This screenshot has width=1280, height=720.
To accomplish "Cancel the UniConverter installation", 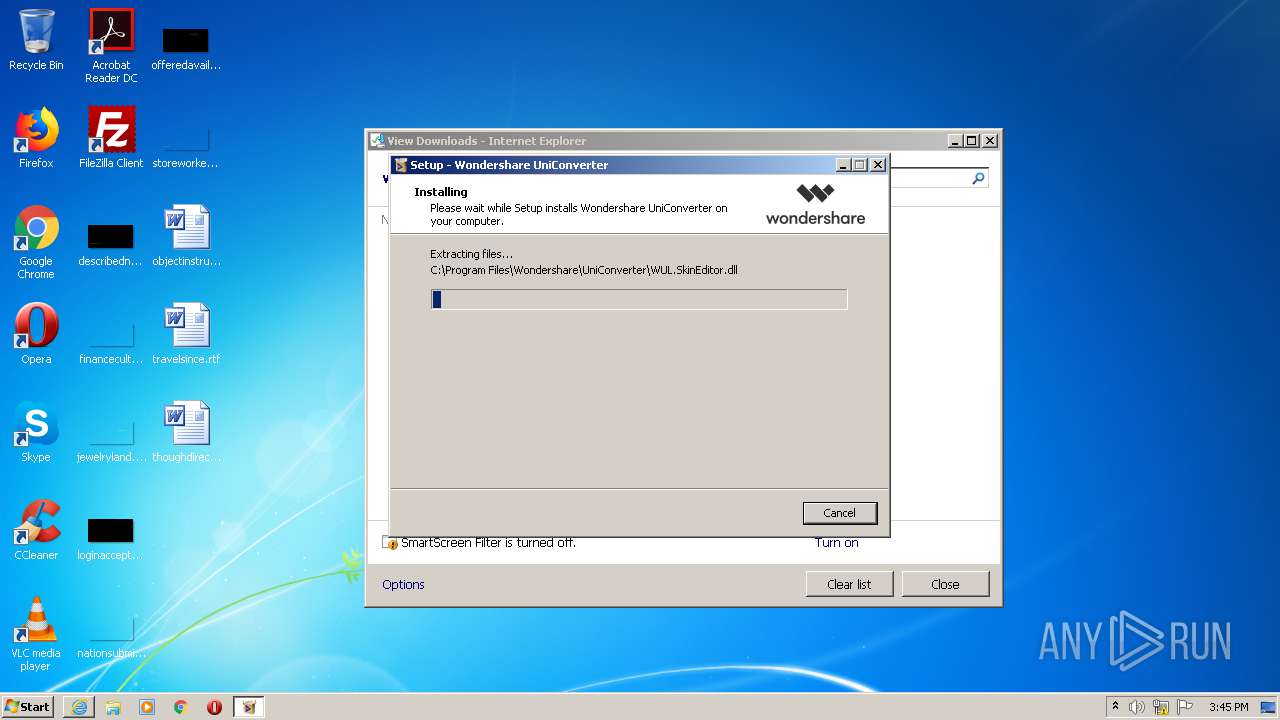I will pyautogui.click(x=840, y=513).
